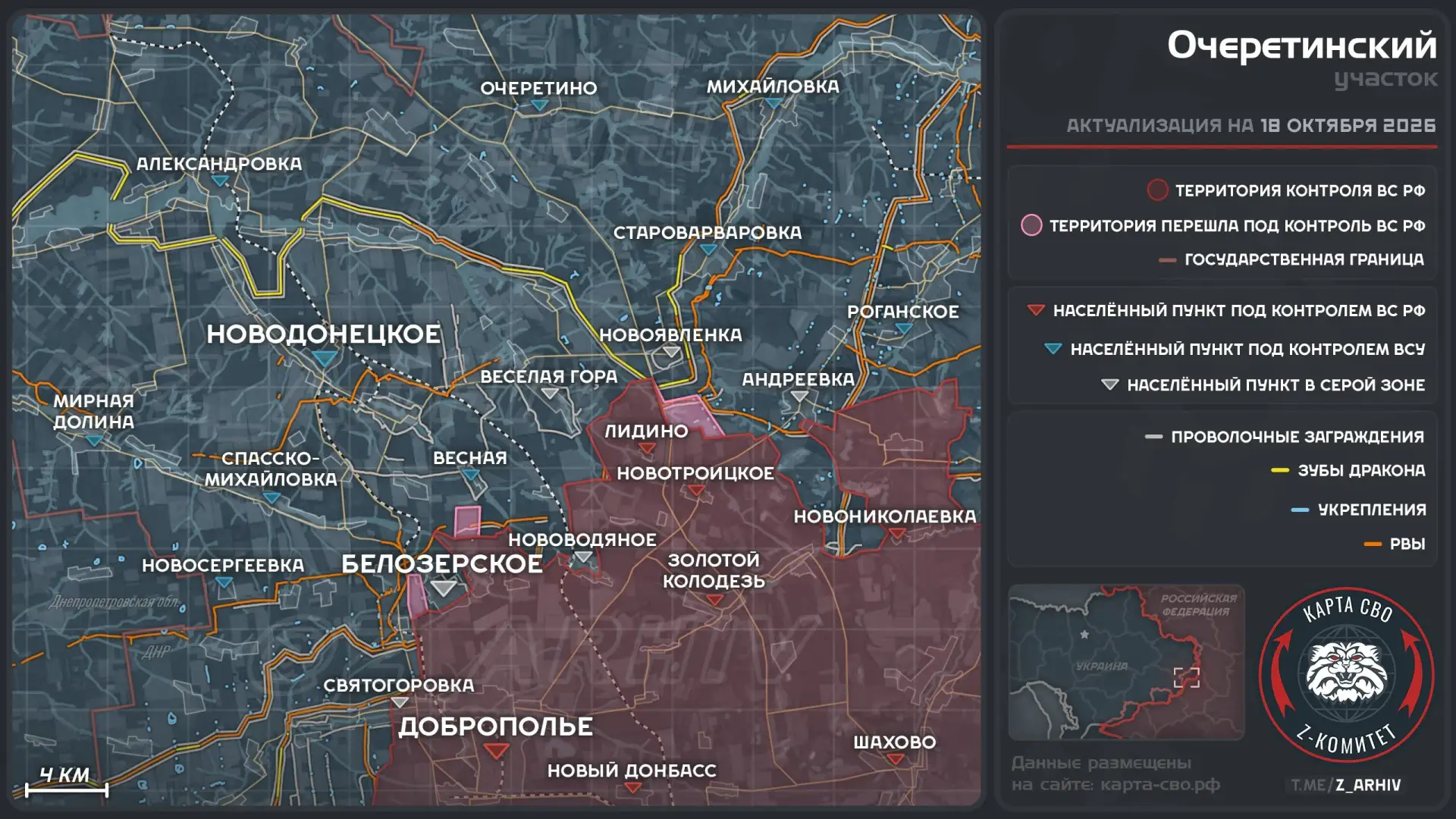The image size is (1456, 819).
Task: Click the Лидино red marker triangle
Action: point(647,448)
